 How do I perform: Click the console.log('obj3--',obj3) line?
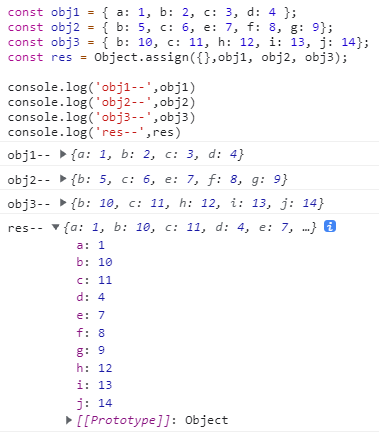pos(101,118)
